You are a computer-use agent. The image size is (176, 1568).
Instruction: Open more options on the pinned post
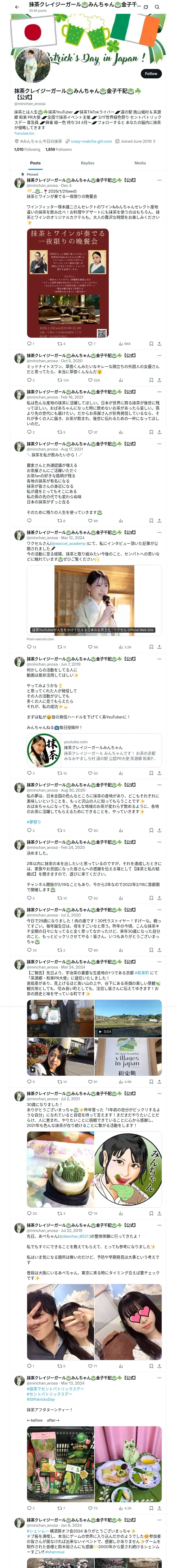[x=160, y=180]
